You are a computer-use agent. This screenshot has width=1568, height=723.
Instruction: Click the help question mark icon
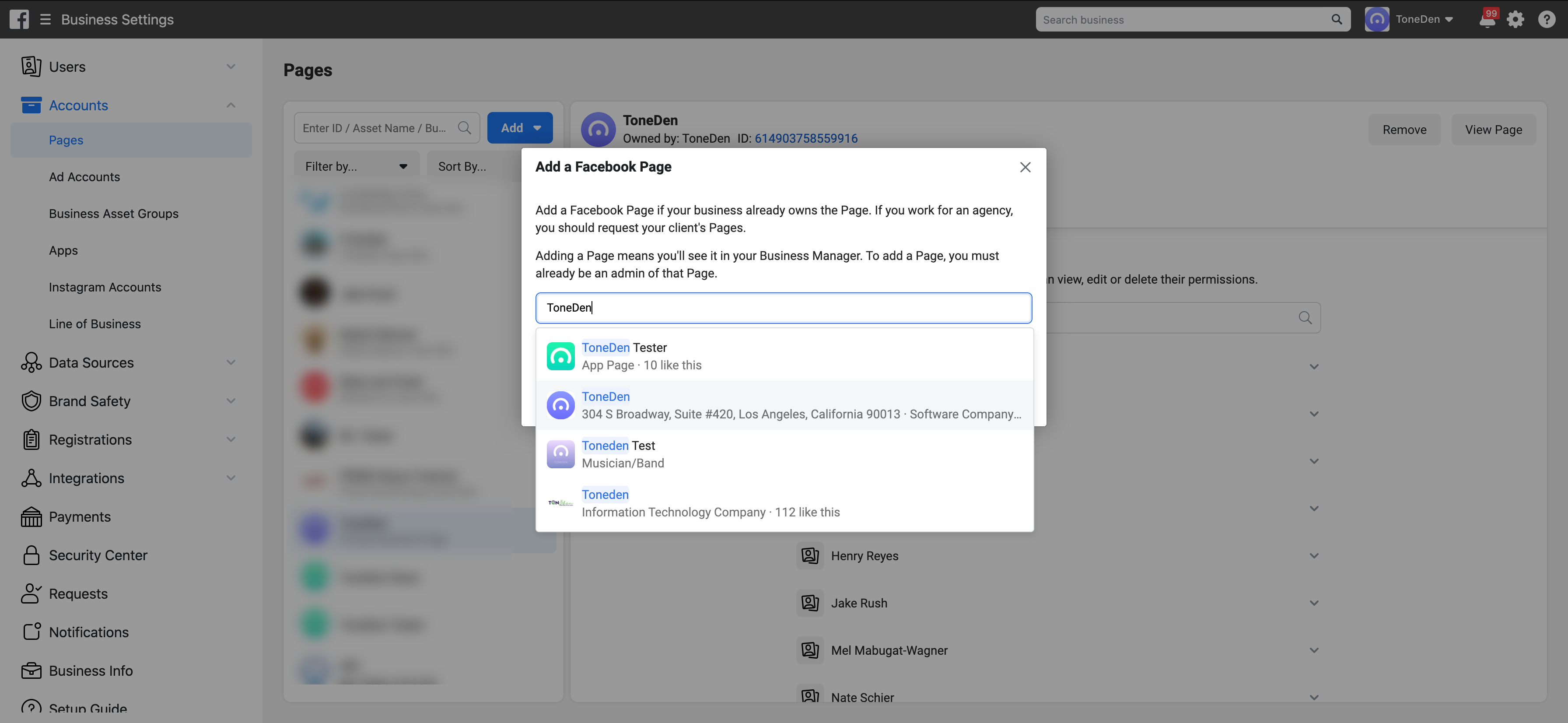click(1547, 20)
